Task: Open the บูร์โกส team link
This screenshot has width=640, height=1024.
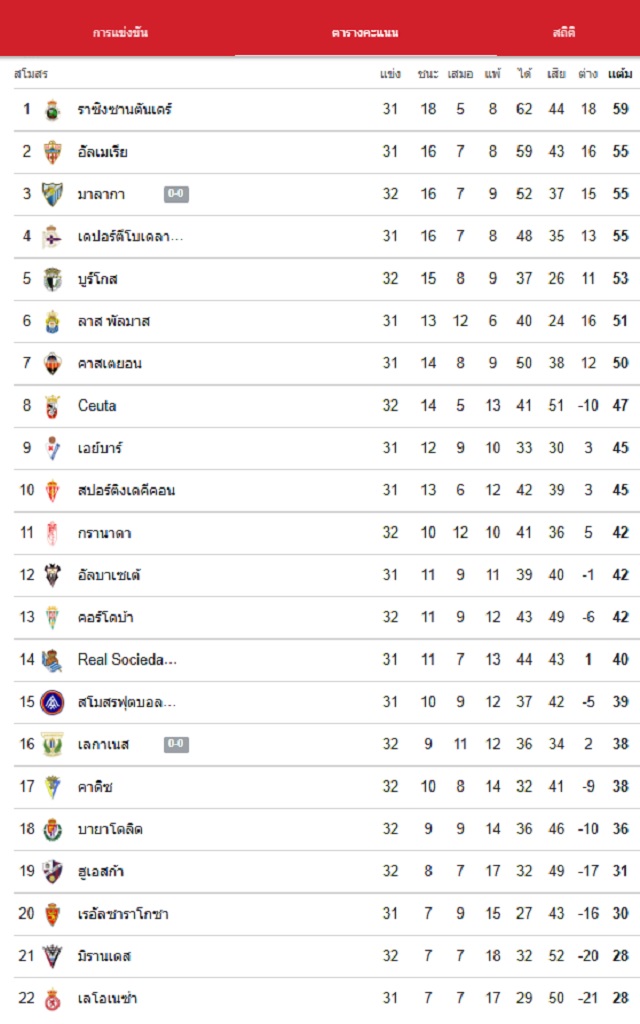Action: tap(98, 279)
